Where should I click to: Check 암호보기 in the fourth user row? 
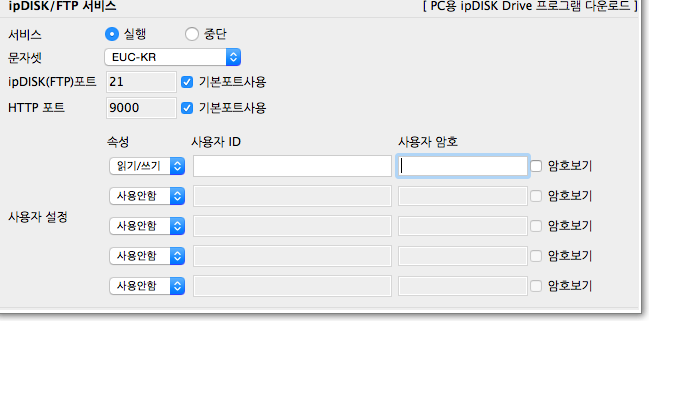536,256
